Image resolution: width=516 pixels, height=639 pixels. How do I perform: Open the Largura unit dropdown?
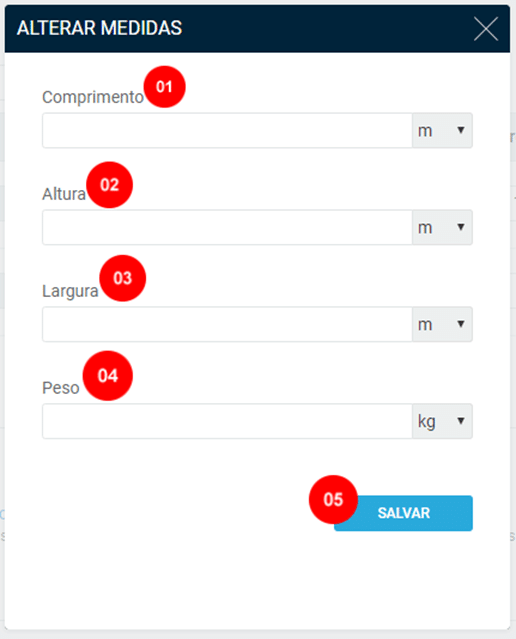pos(442,324)
